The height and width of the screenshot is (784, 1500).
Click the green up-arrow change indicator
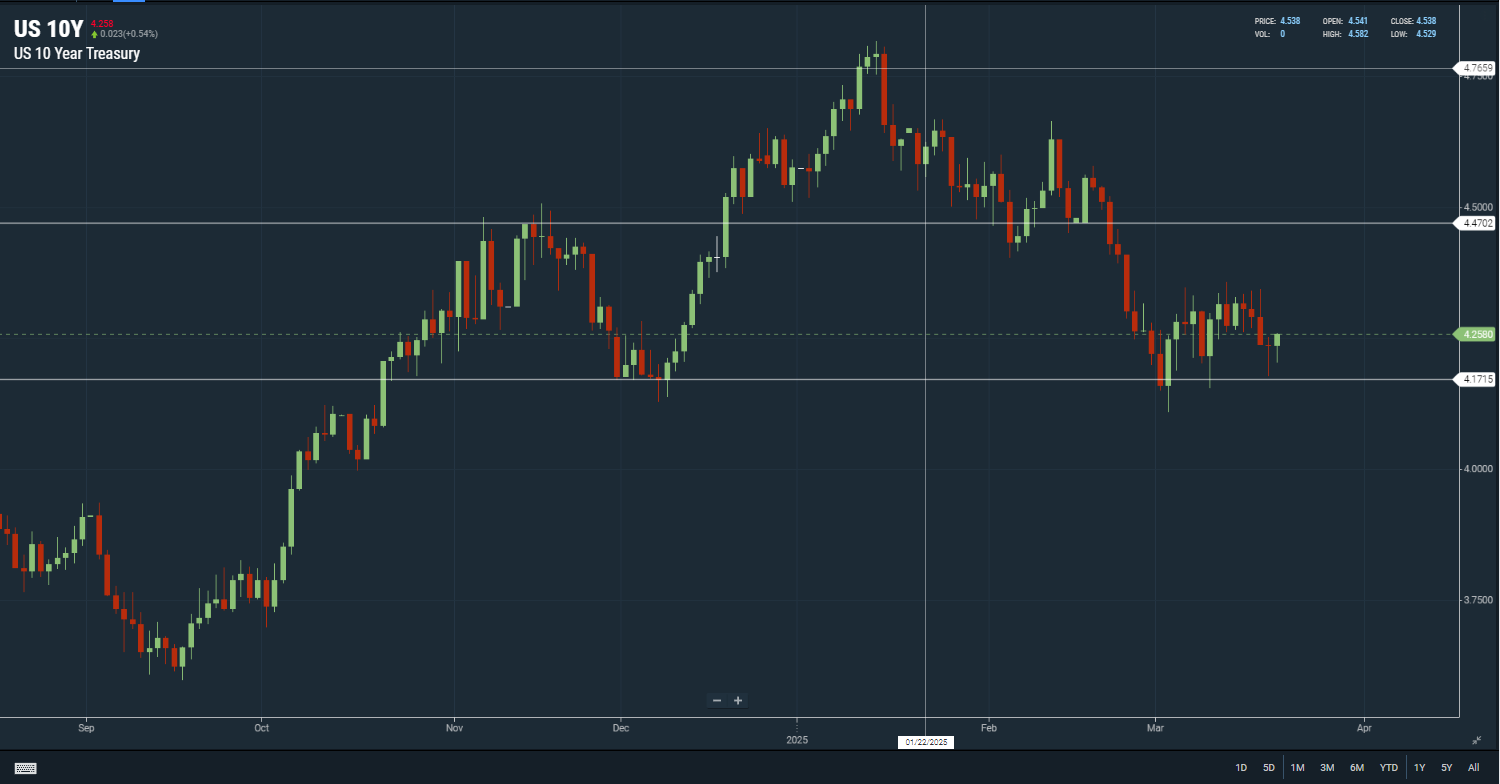tap(94, 34)
